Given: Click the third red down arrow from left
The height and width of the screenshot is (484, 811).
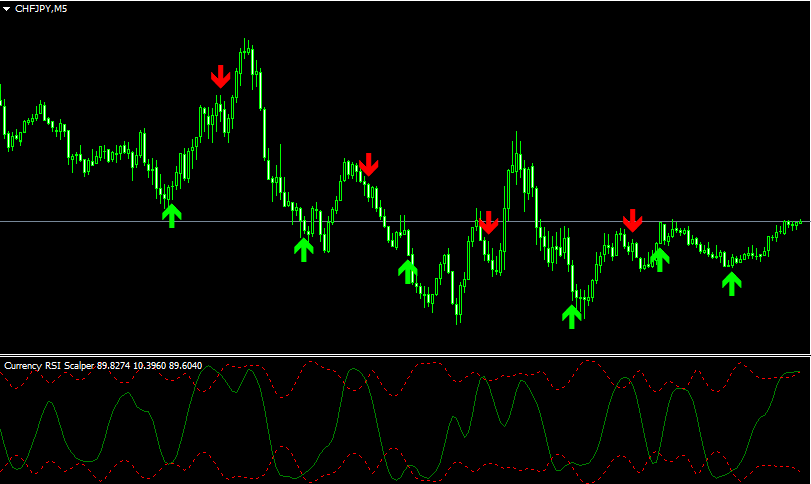Looking at the screenshot, I should point(488,222).
